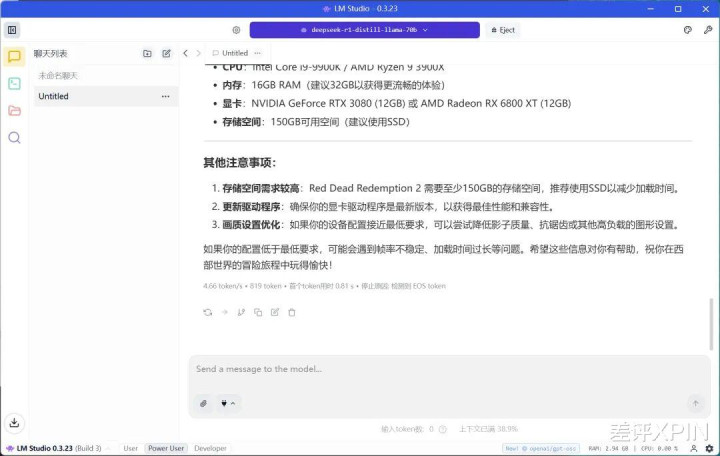The height and width of the screenshot is (456, 720).
Task: Switch to Power User mode
Action: tap(166, 448)
